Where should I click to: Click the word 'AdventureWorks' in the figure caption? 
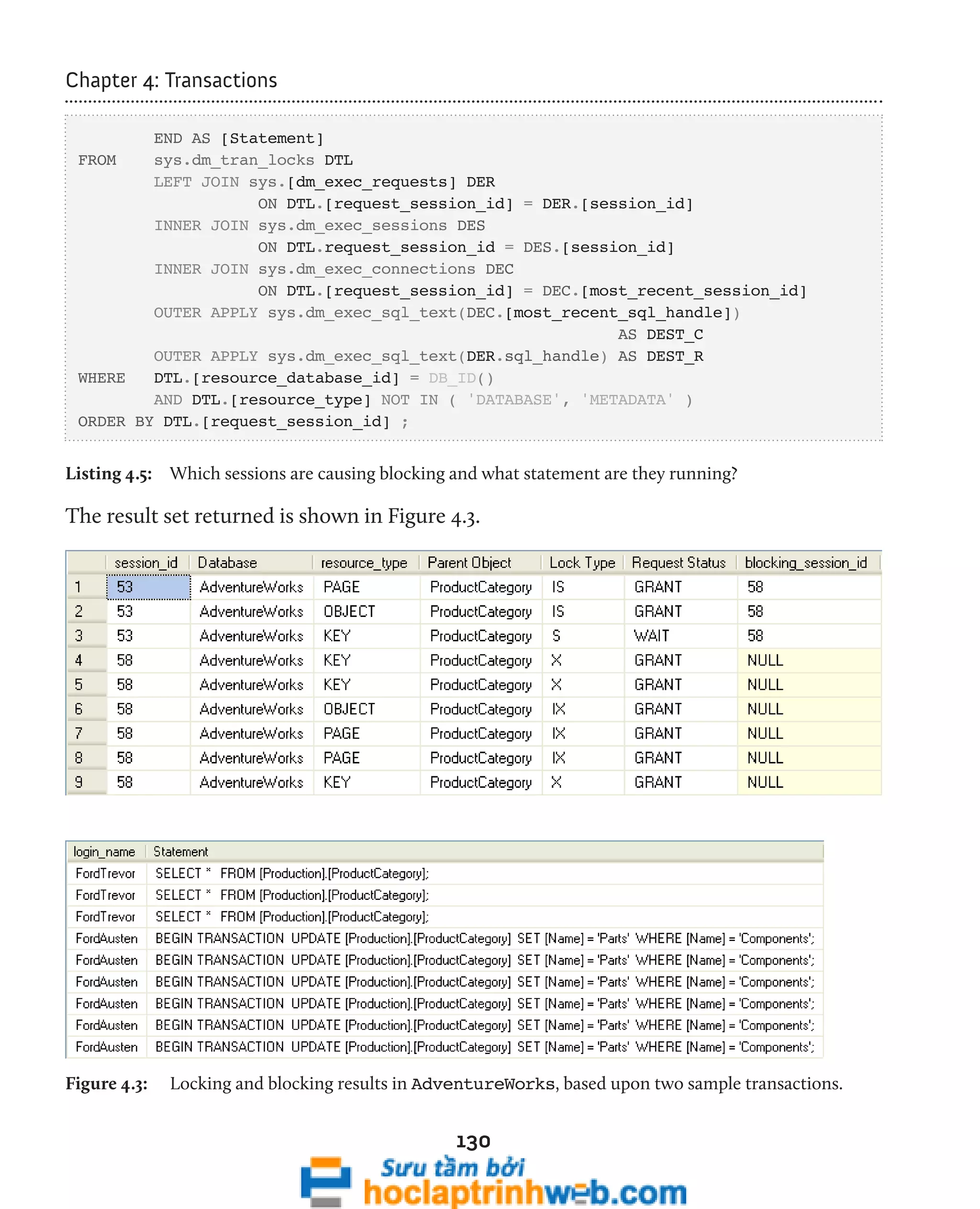click(x=483, y=1084)
